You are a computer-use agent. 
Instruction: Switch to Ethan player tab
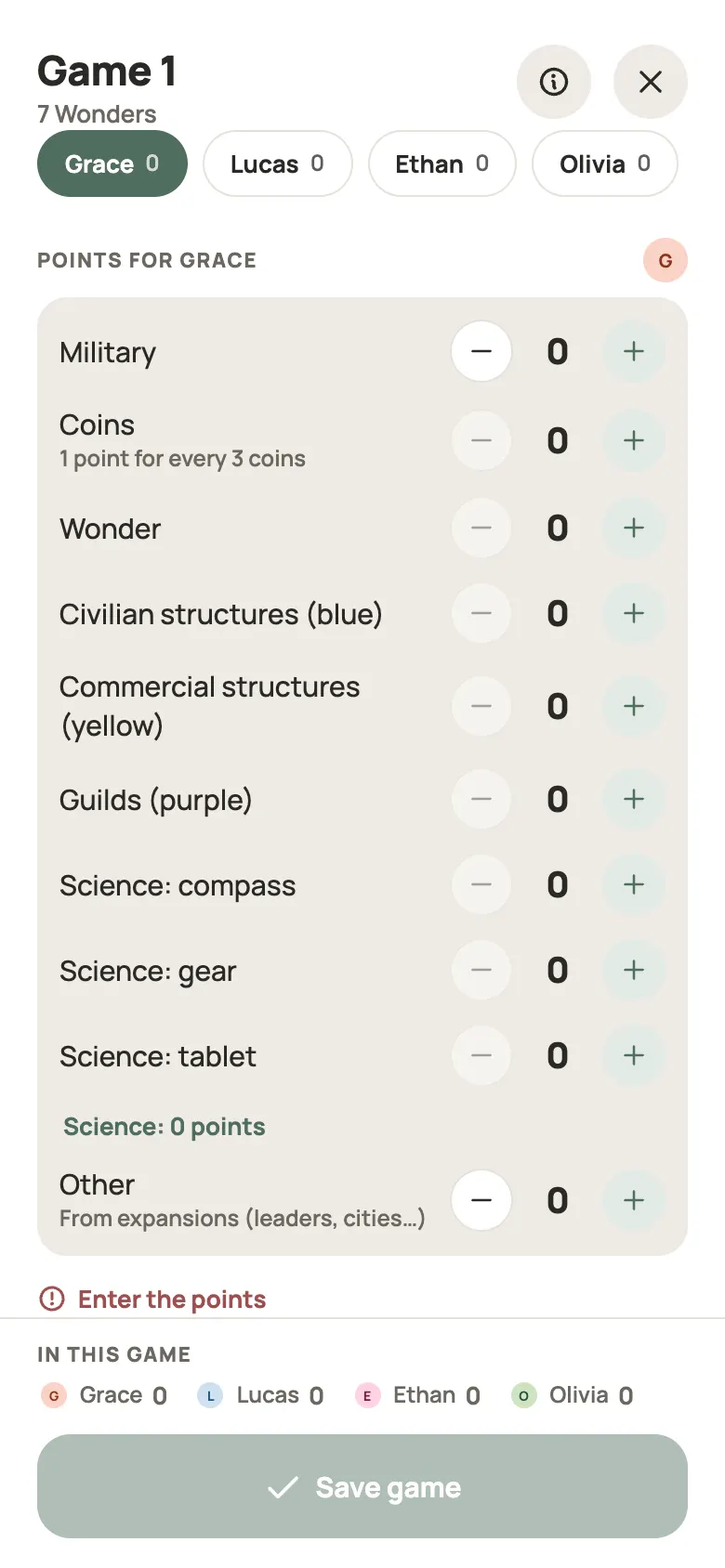coord(442,163)
